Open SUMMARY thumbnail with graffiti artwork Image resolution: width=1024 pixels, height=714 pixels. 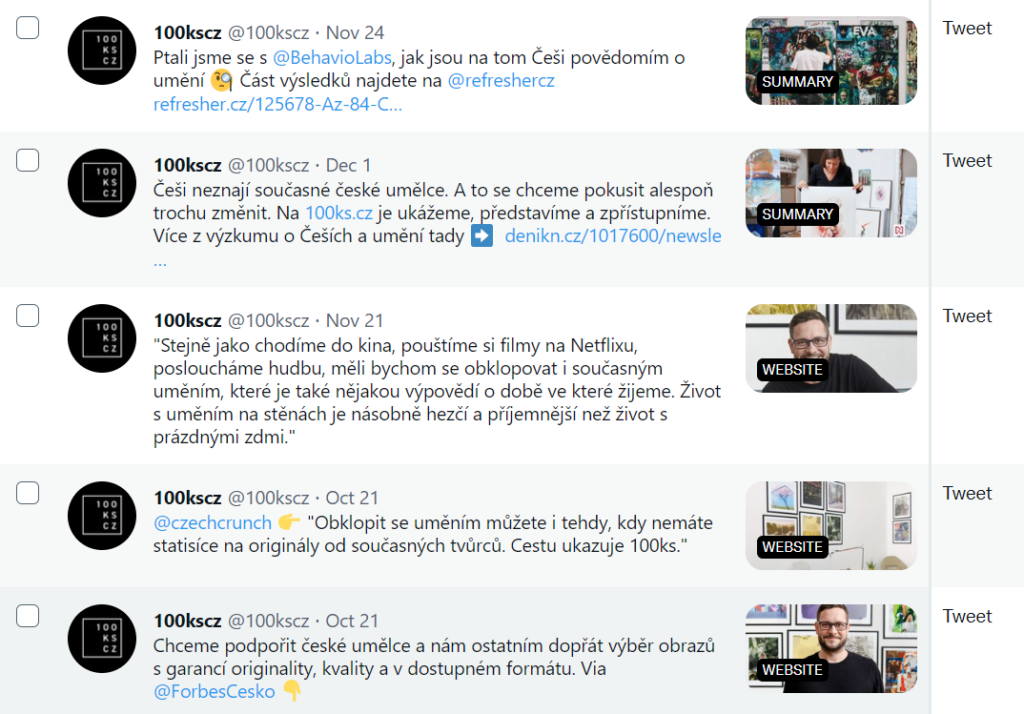click(831, 61)
